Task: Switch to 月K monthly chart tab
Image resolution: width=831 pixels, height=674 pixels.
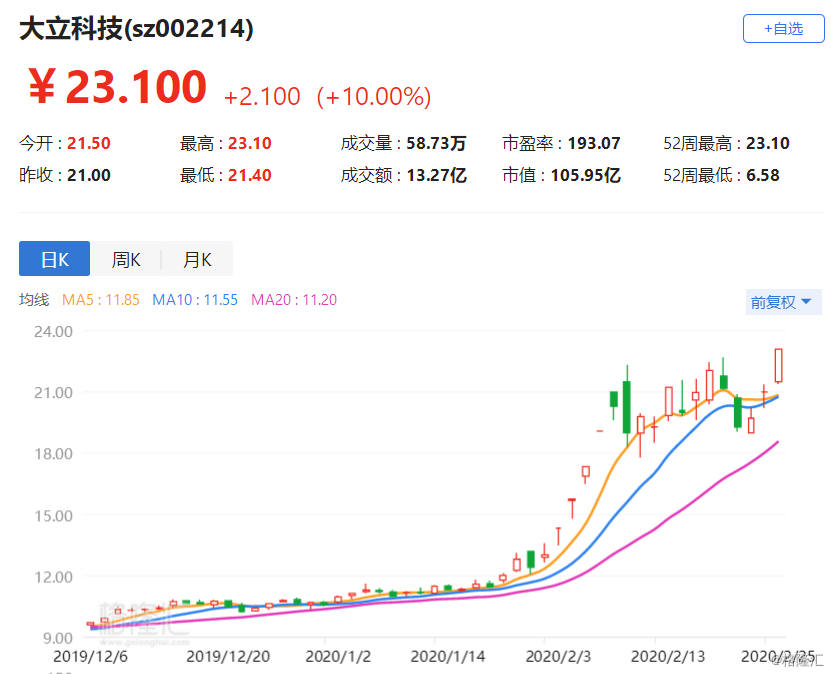Action: (x=197, y=259)
